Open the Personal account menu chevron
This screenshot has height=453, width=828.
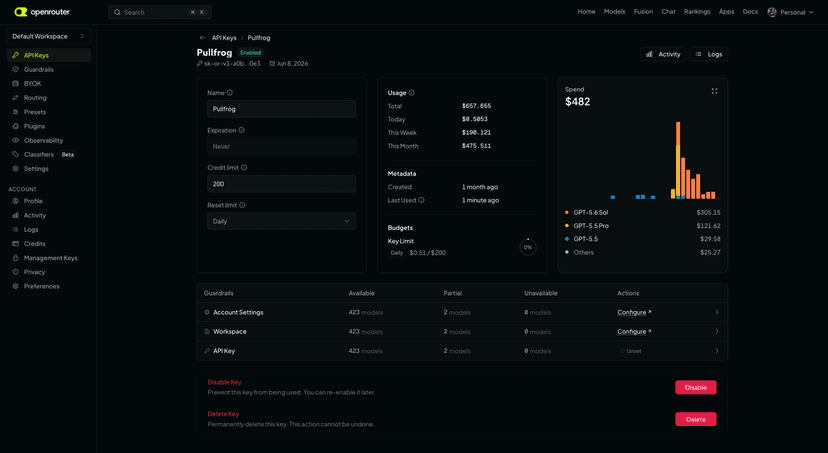812,12
